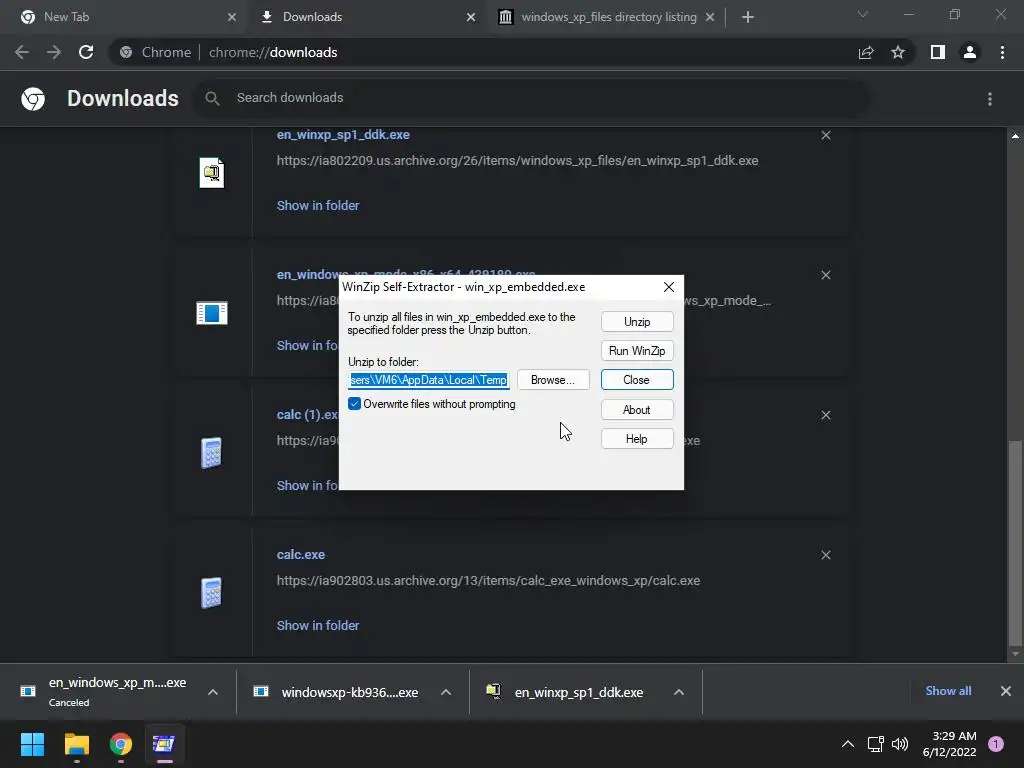Toggle the Chrome side panel
The image size is (1024, 768).
coord(938,52)
